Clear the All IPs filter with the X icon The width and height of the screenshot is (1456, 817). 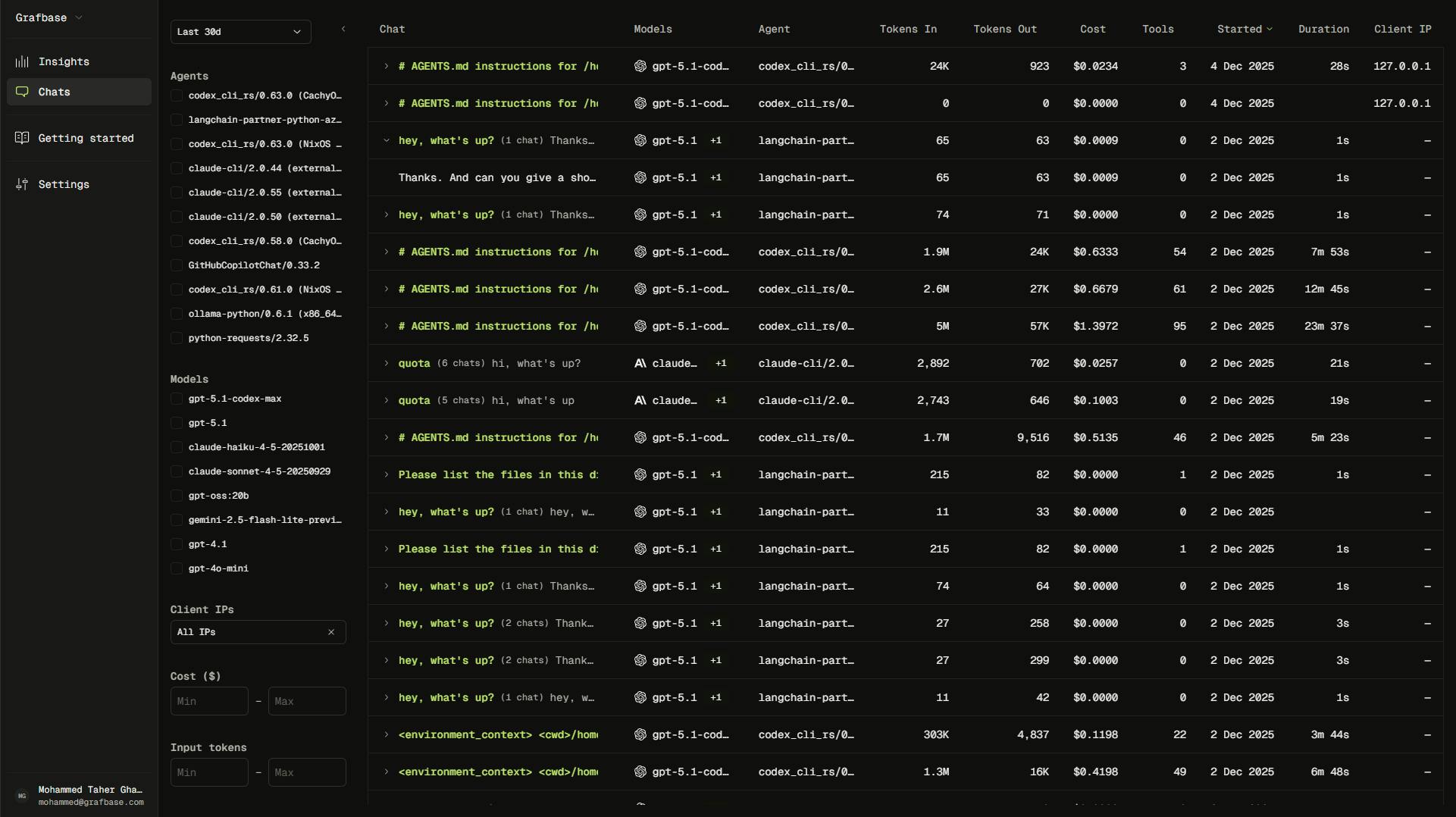click(331, 632)
